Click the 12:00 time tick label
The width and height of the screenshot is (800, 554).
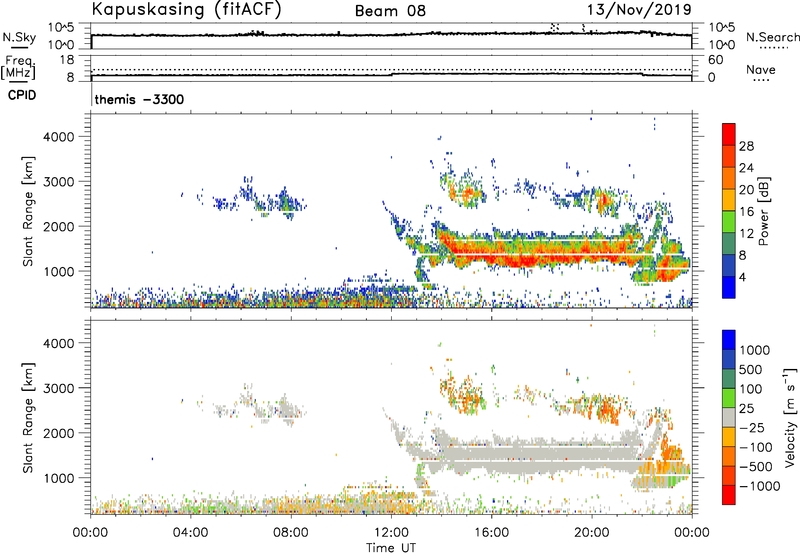[x=391, y=533]
